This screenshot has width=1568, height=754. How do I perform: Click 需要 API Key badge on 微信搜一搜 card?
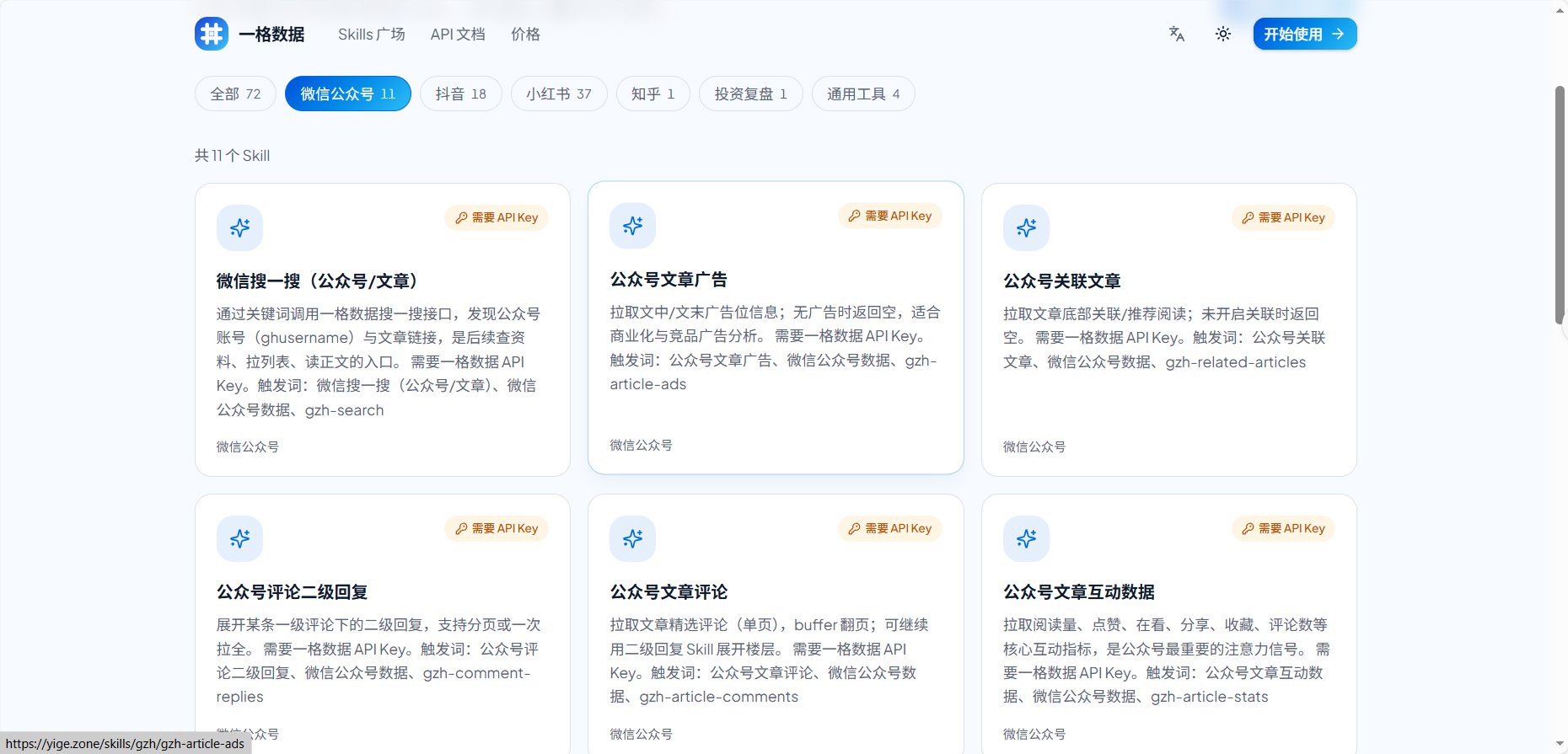pos(497,217)
